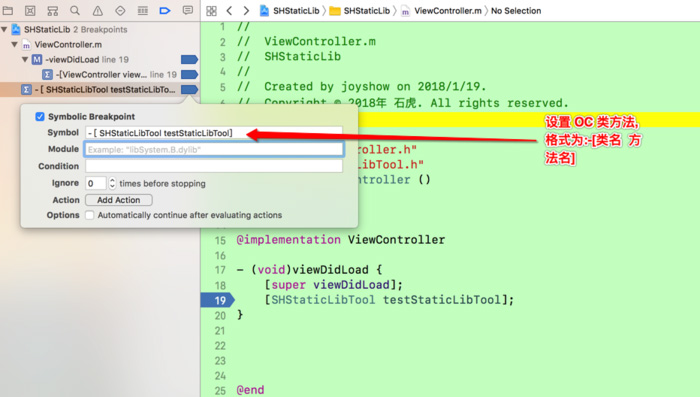Viewport: 700px width, 397px height.
Task: Open the Test navigator diamond icon
Action: point(120,10)
